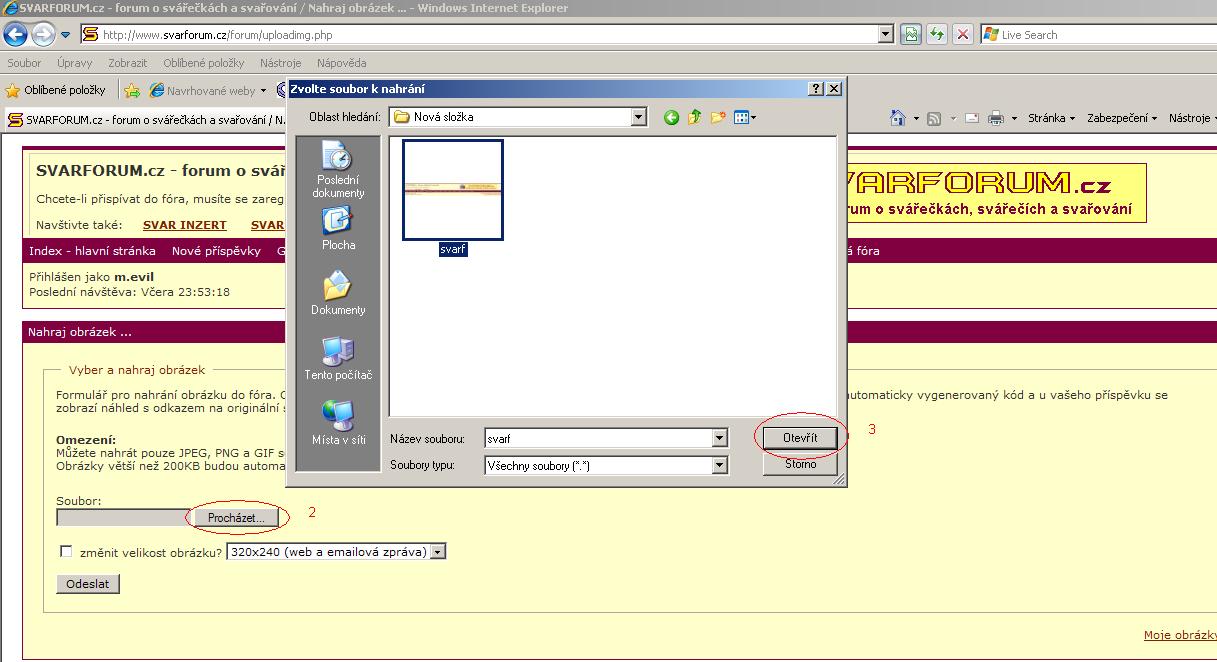Open Místa v síti in the places bar

[x=338, y=423]
